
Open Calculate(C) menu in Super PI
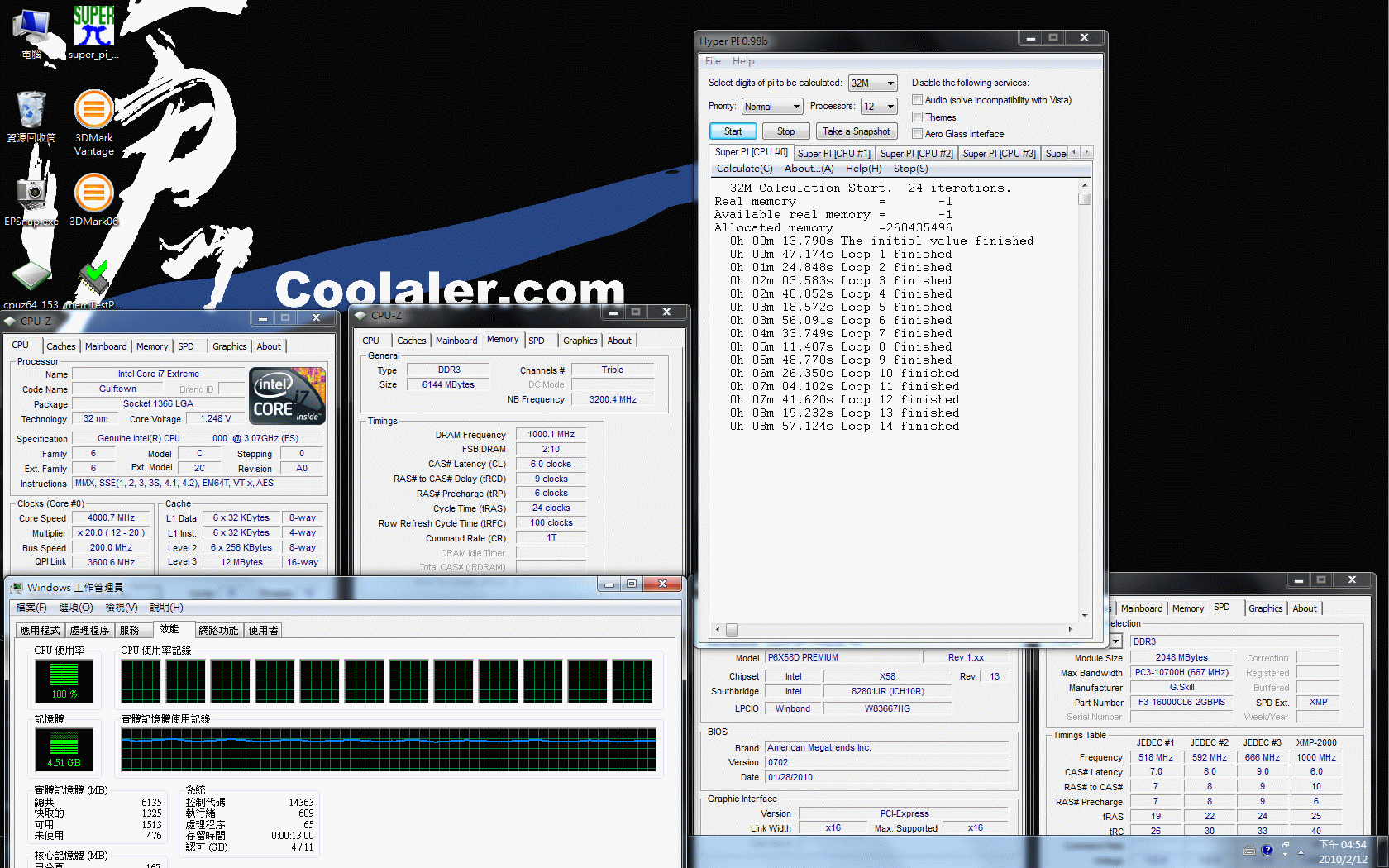(744, 169)
